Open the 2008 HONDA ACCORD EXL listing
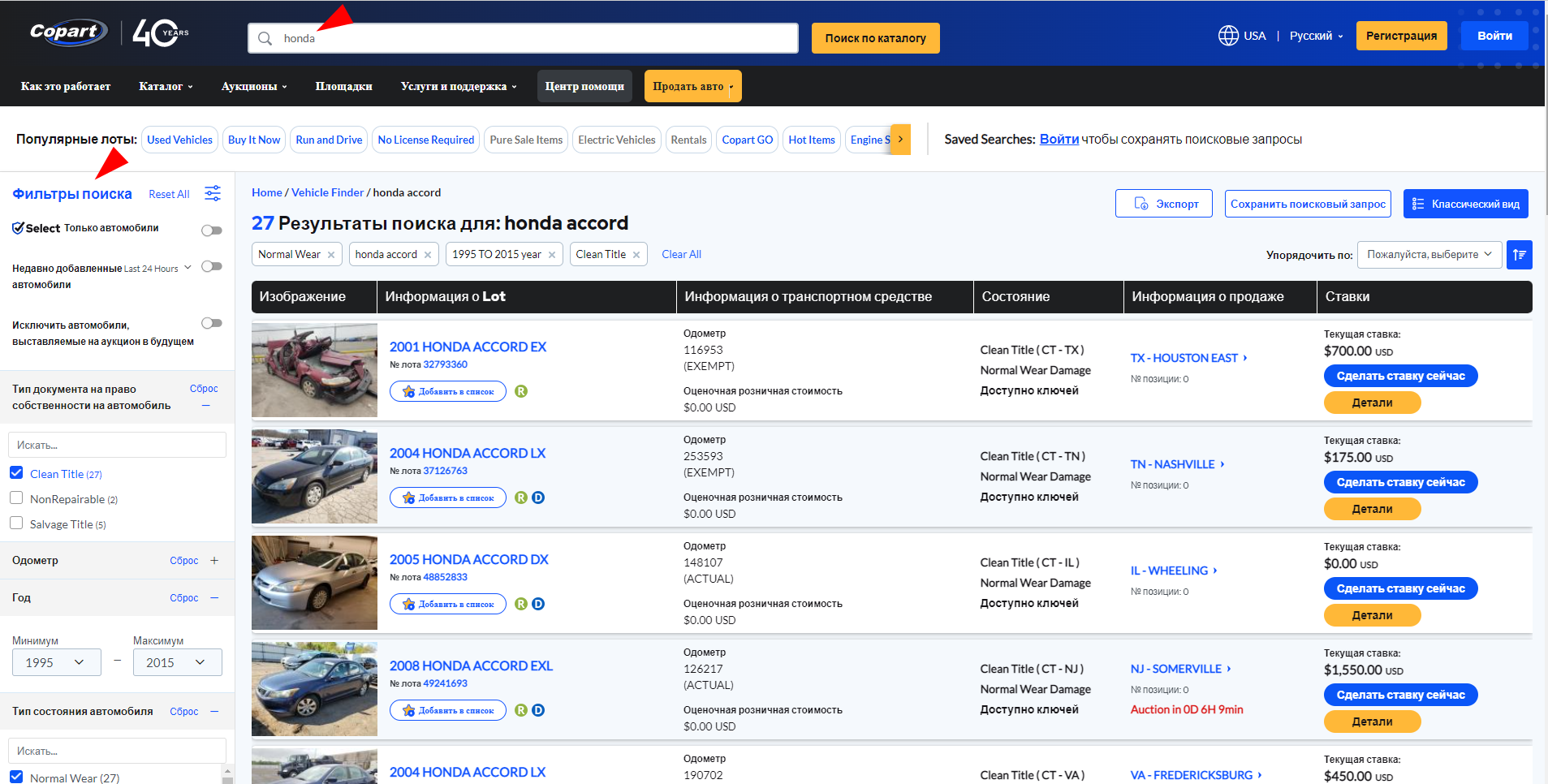Viewport: 1548px width, 784px height. 471,666
